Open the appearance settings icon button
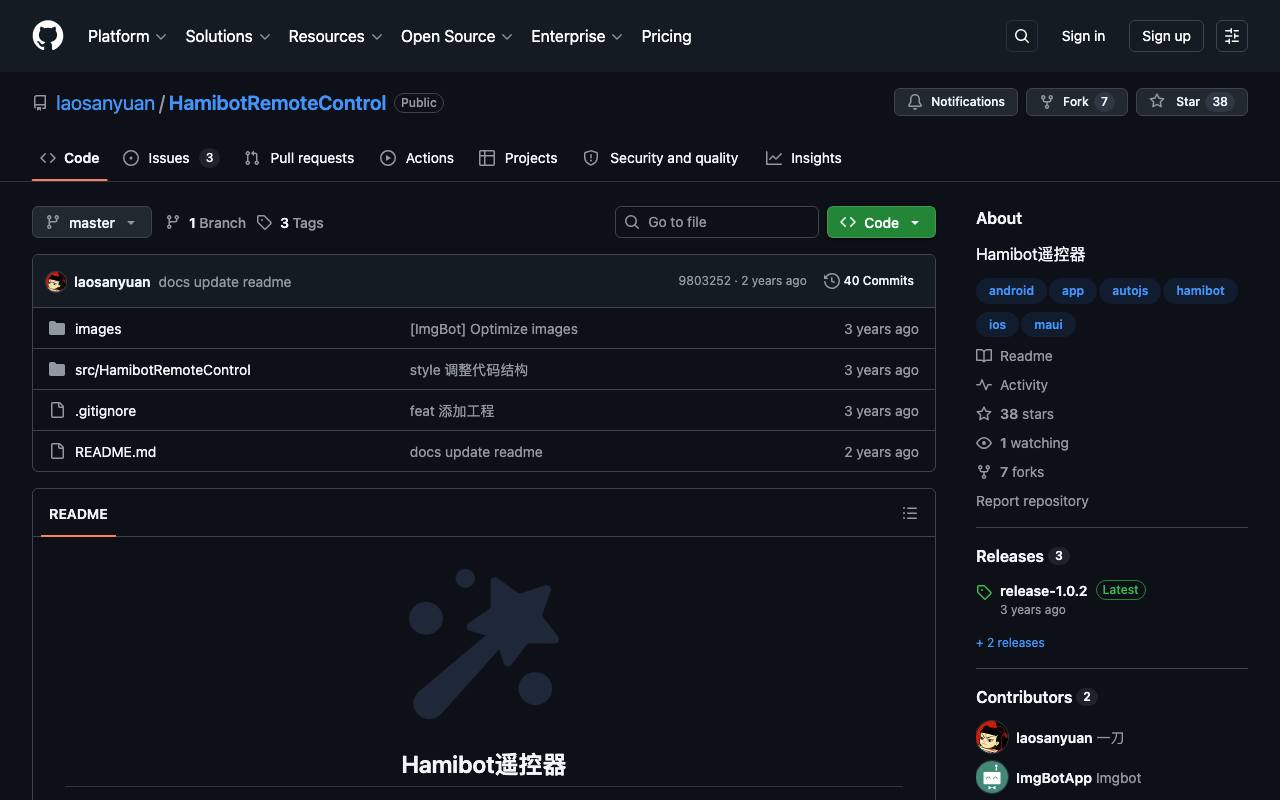 coord(1232,36)
